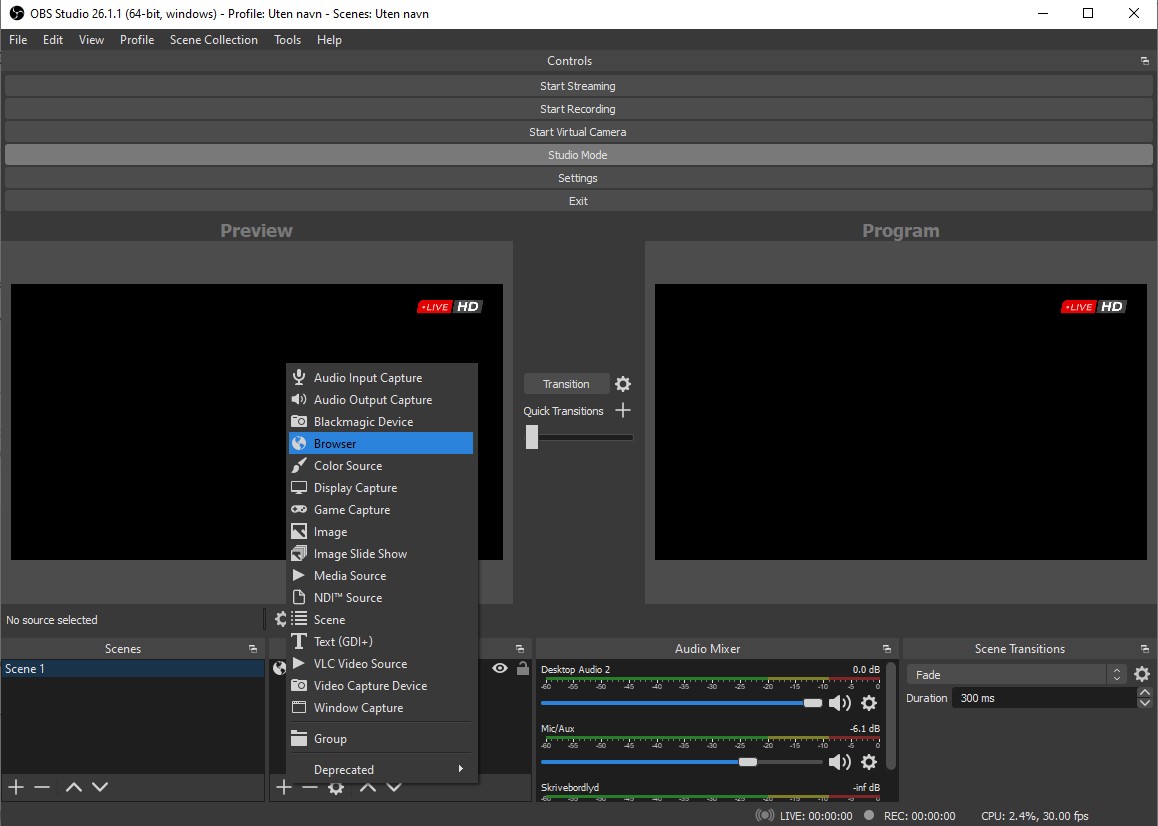The image size is (1158, 826).
Task: Open the Help menu
Action: [329, 40]
